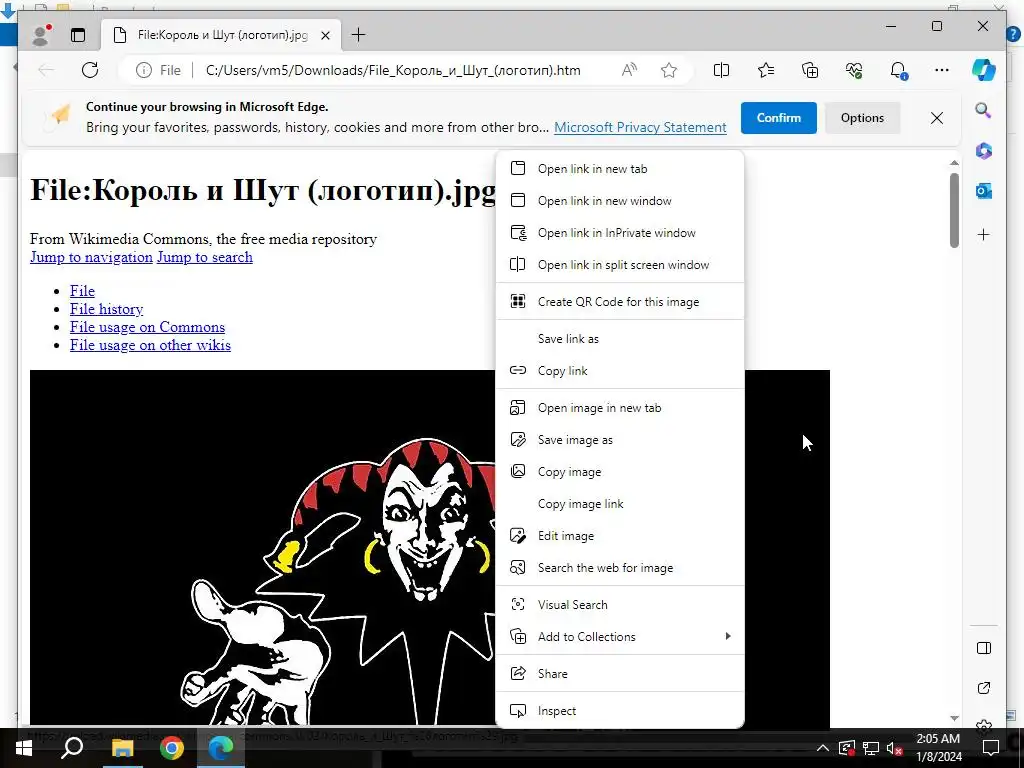This screenshot has height=768, width=1024.
Task: Open Google Chrome from taskbar
Action: [x=172, y=748]
